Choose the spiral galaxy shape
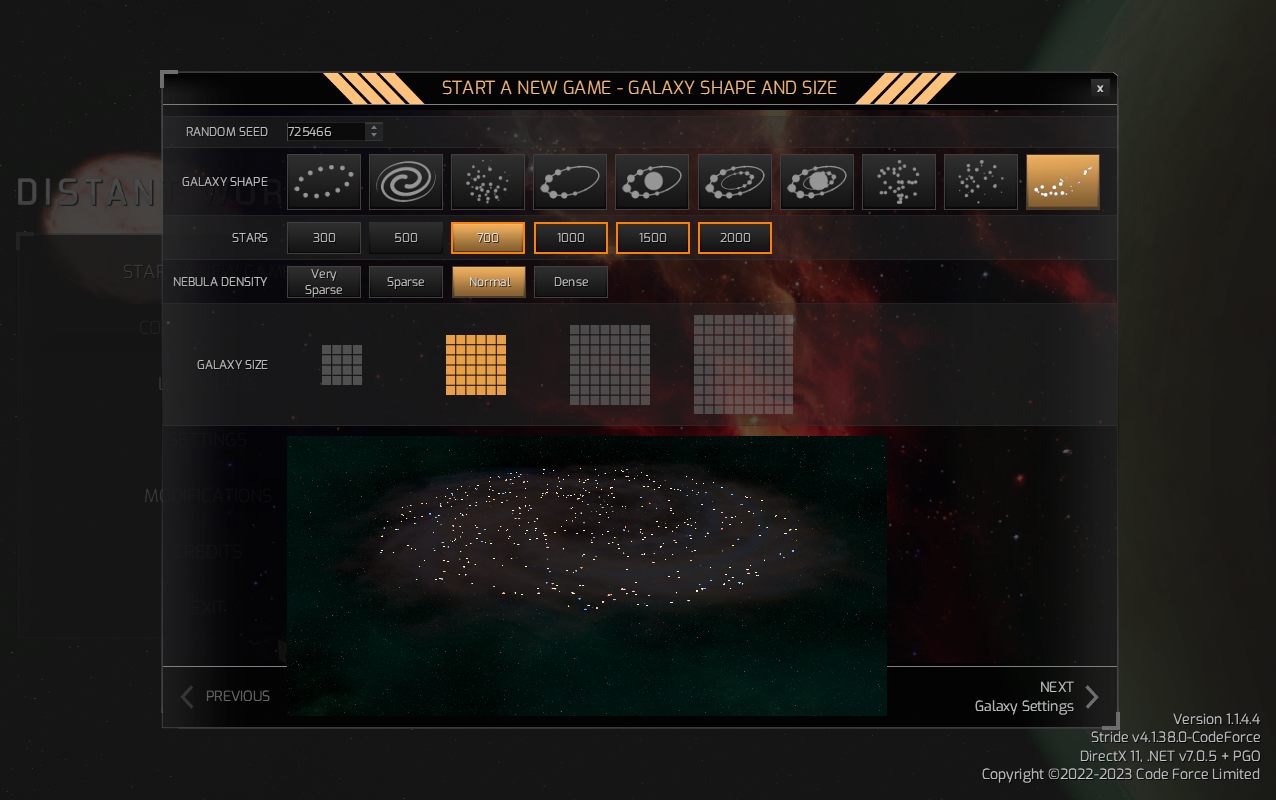 point(406,181)
